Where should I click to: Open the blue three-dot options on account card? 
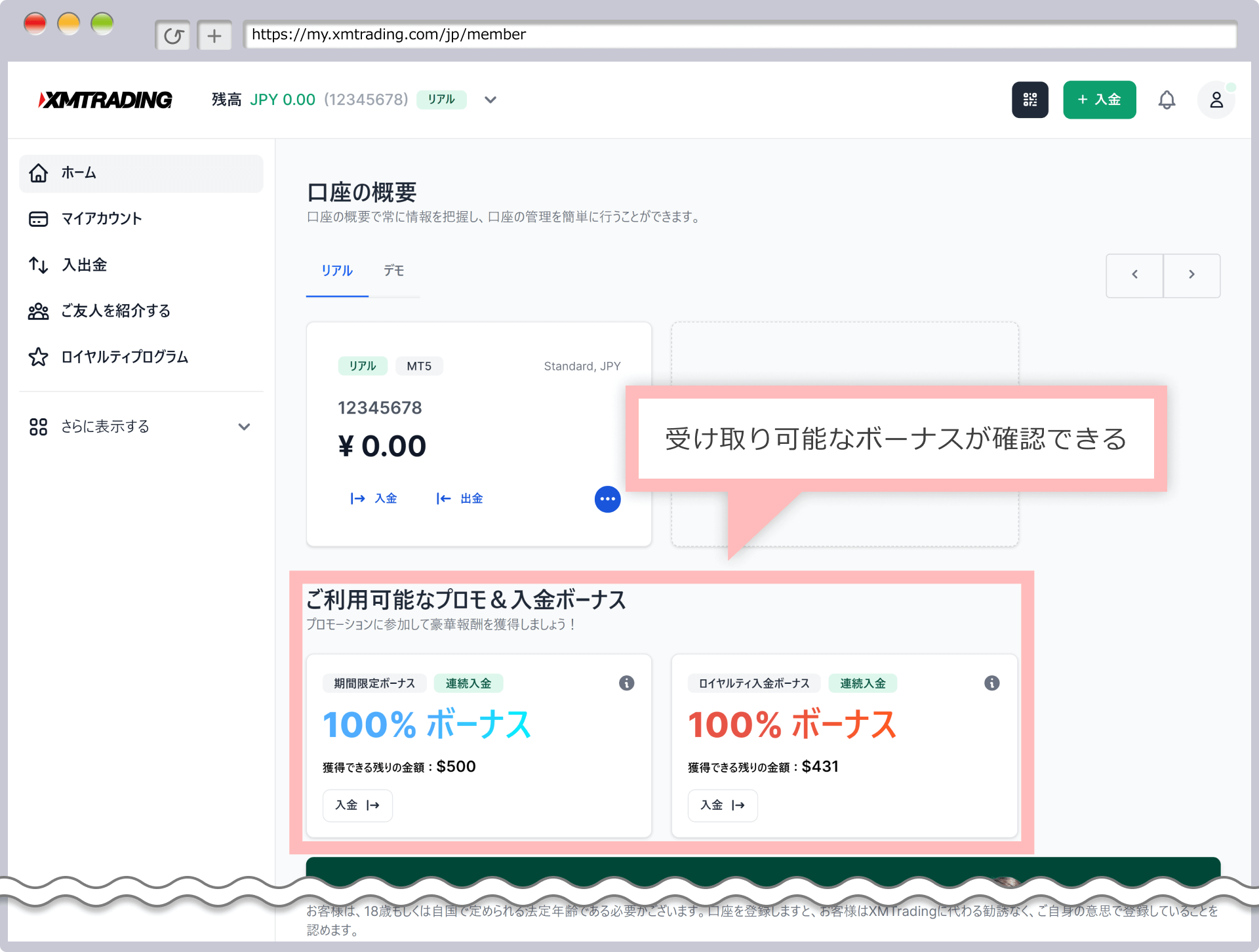click(x=607, y=499)
